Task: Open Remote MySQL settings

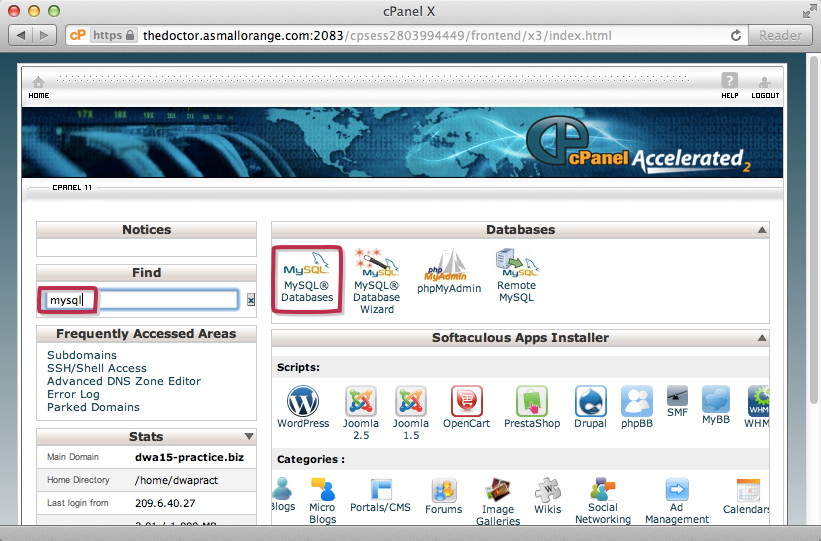Action: 517,275
